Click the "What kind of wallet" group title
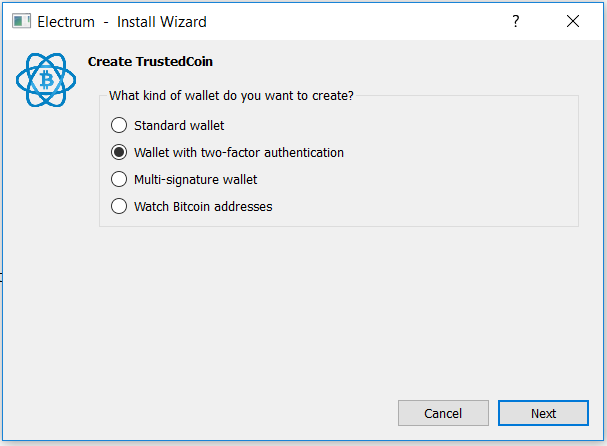This screenshot has width=607, height=446. 231,96
